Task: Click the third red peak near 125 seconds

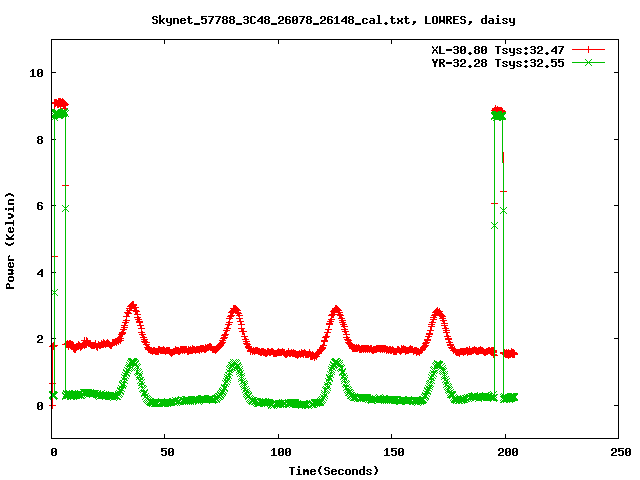Action: [336, 309]
